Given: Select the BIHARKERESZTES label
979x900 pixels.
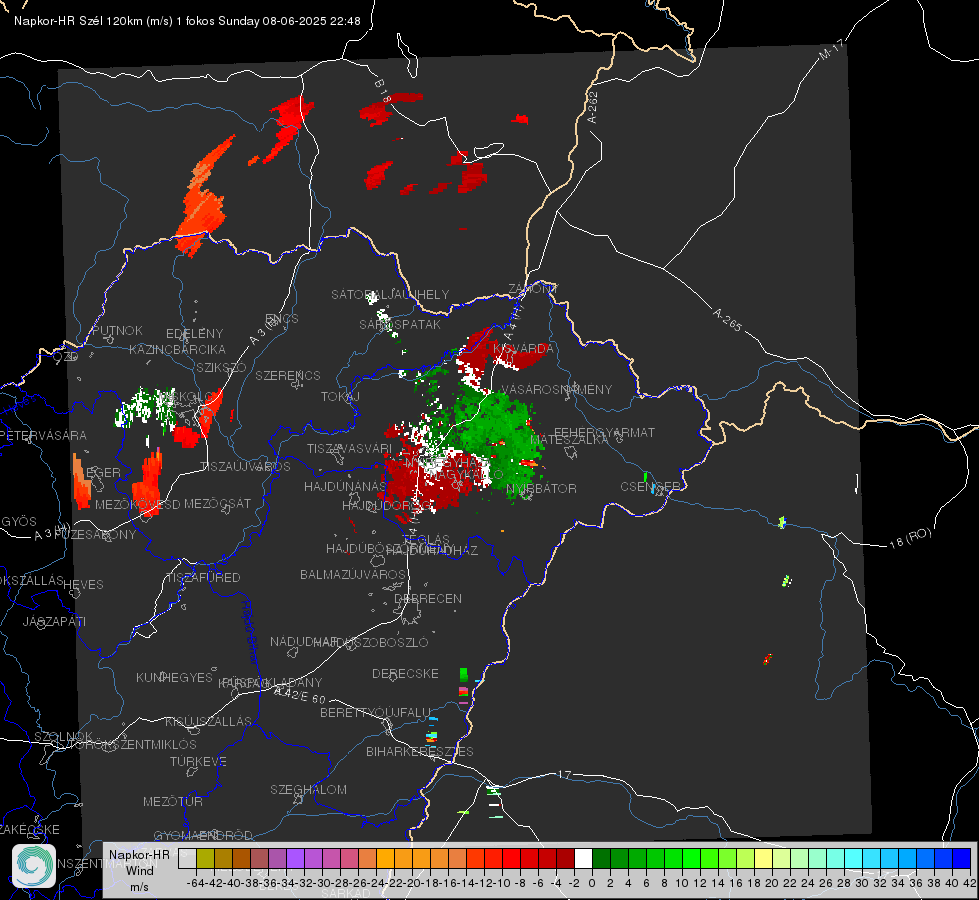Looking at the screenshot, I should pos(420,751).
